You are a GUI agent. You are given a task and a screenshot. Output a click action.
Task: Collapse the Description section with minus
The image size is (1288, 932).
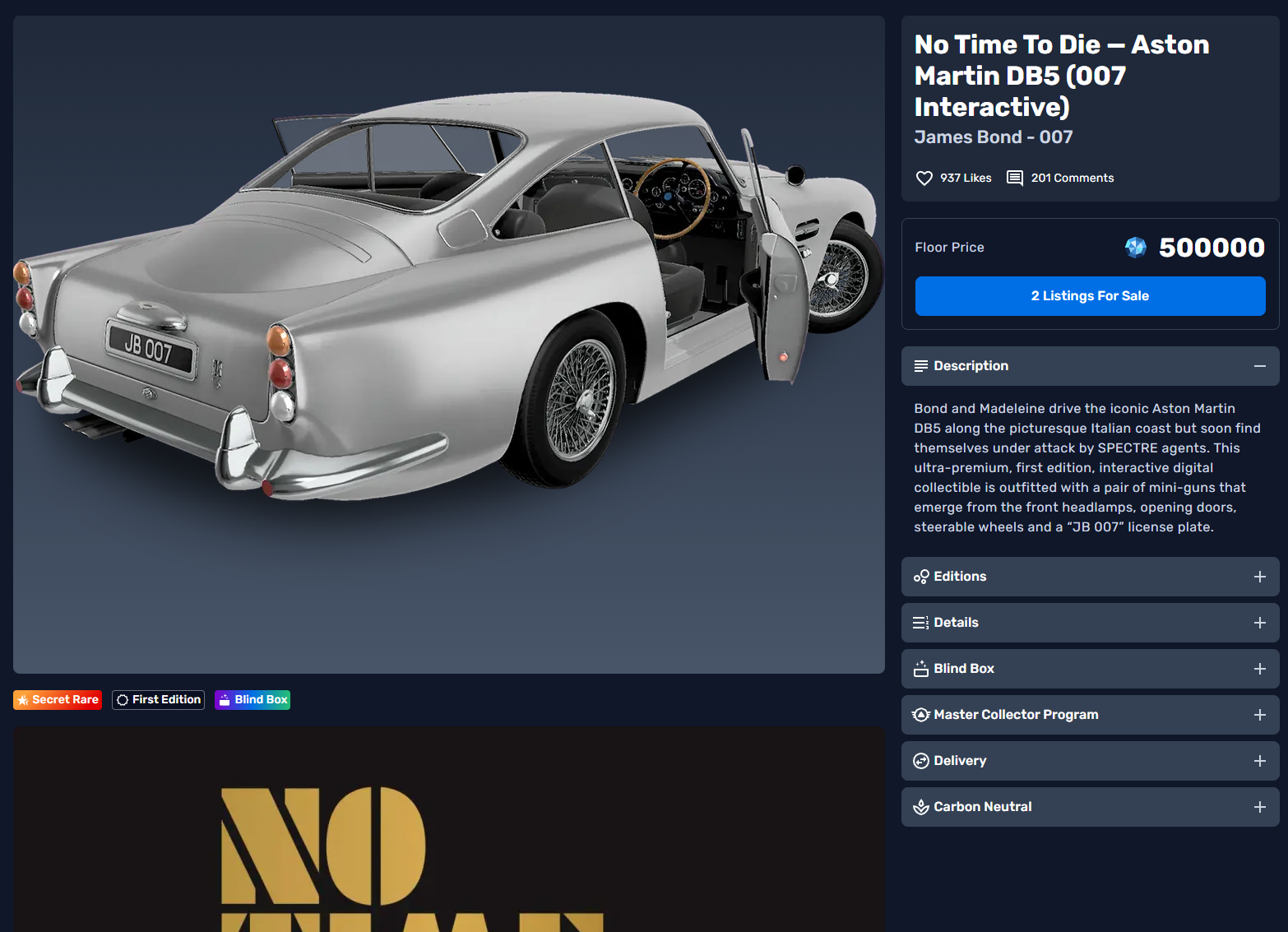click(x=1259, y=366)
